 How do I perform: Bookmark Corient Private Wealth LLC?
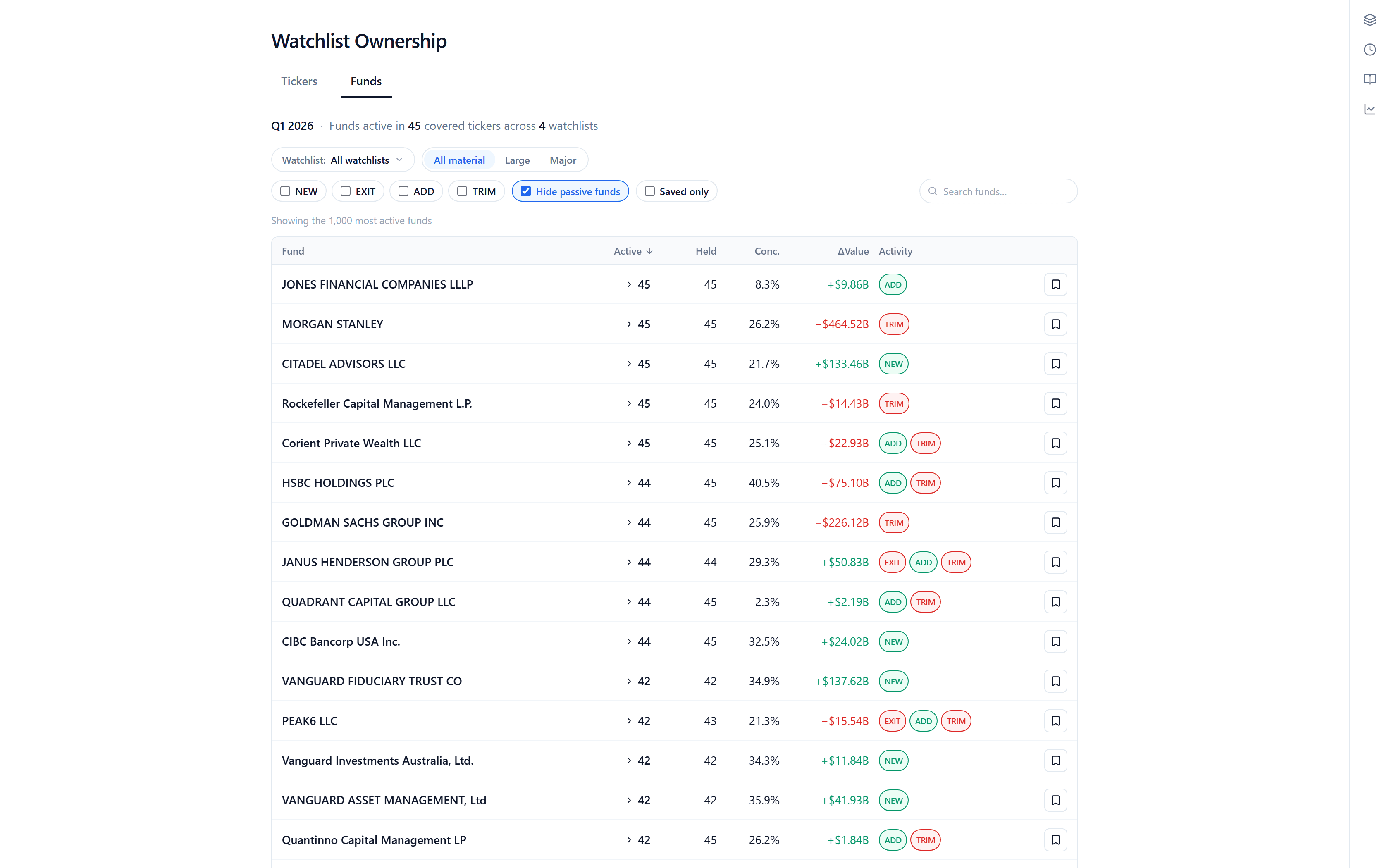coord(1055,443)
